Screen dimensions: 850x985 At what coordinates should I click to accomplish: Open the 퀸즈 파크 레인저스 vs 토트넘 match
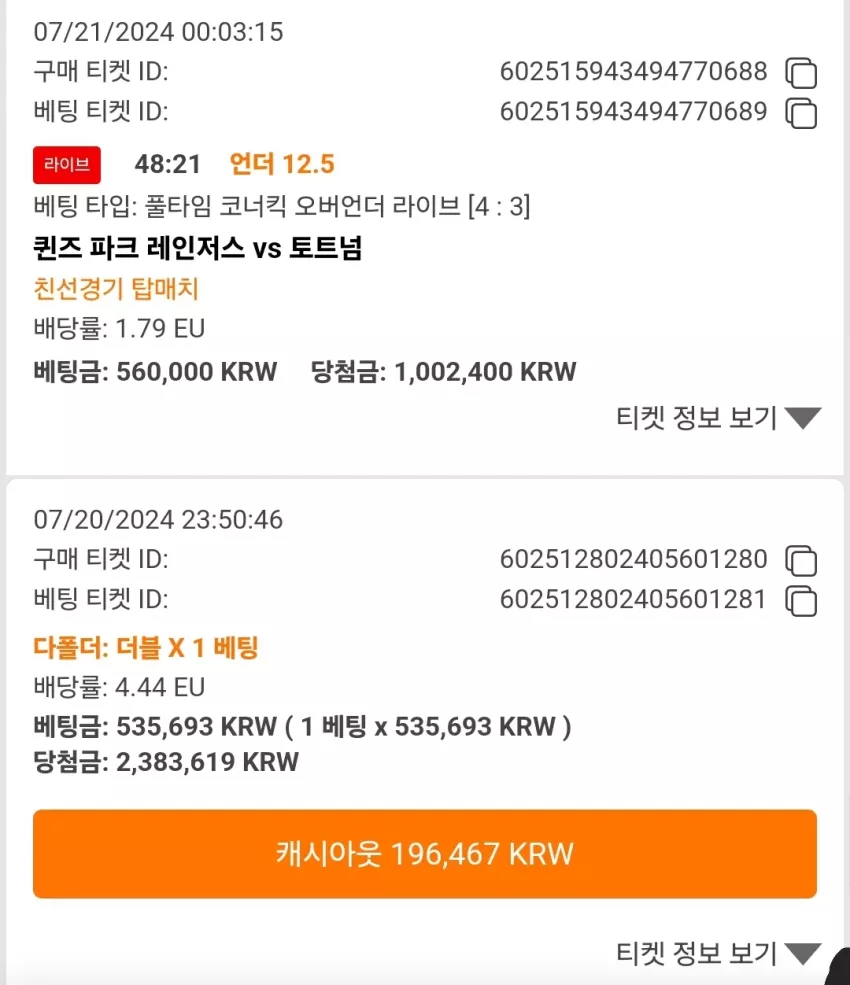[198, 248]
